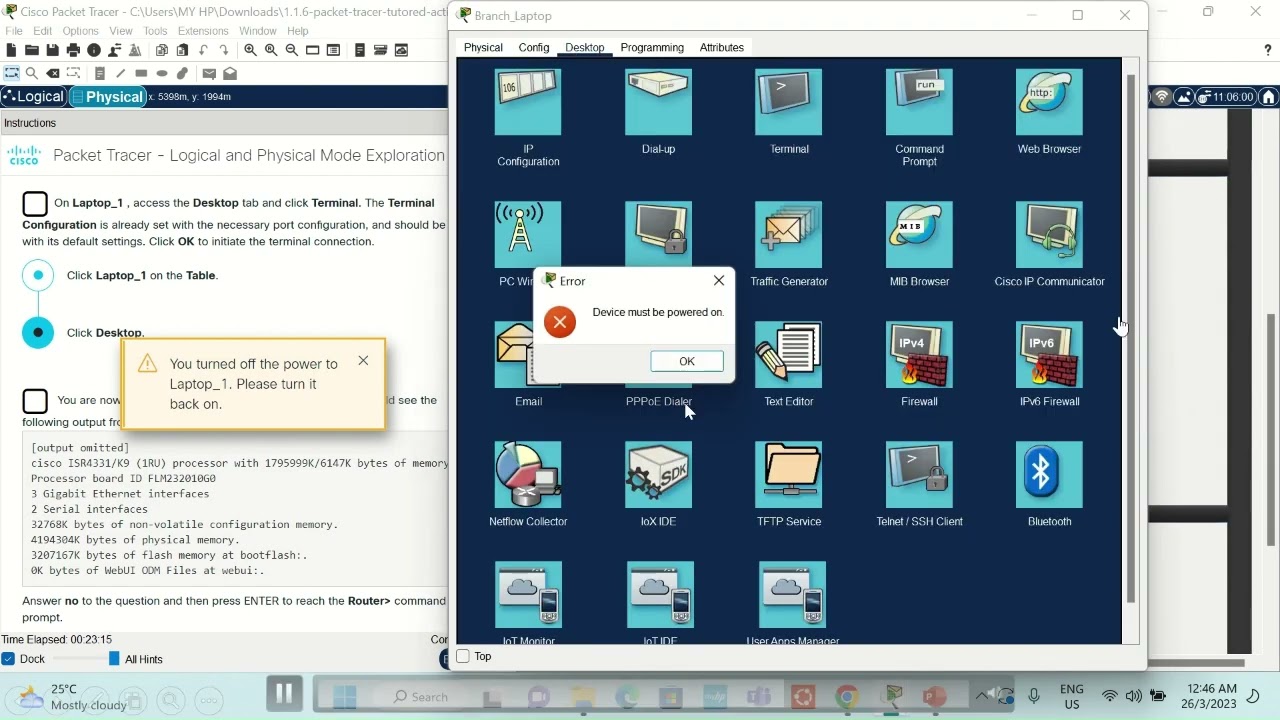Open the Command Prompt app
1280x720 pixels.
[x=919, y=103]
